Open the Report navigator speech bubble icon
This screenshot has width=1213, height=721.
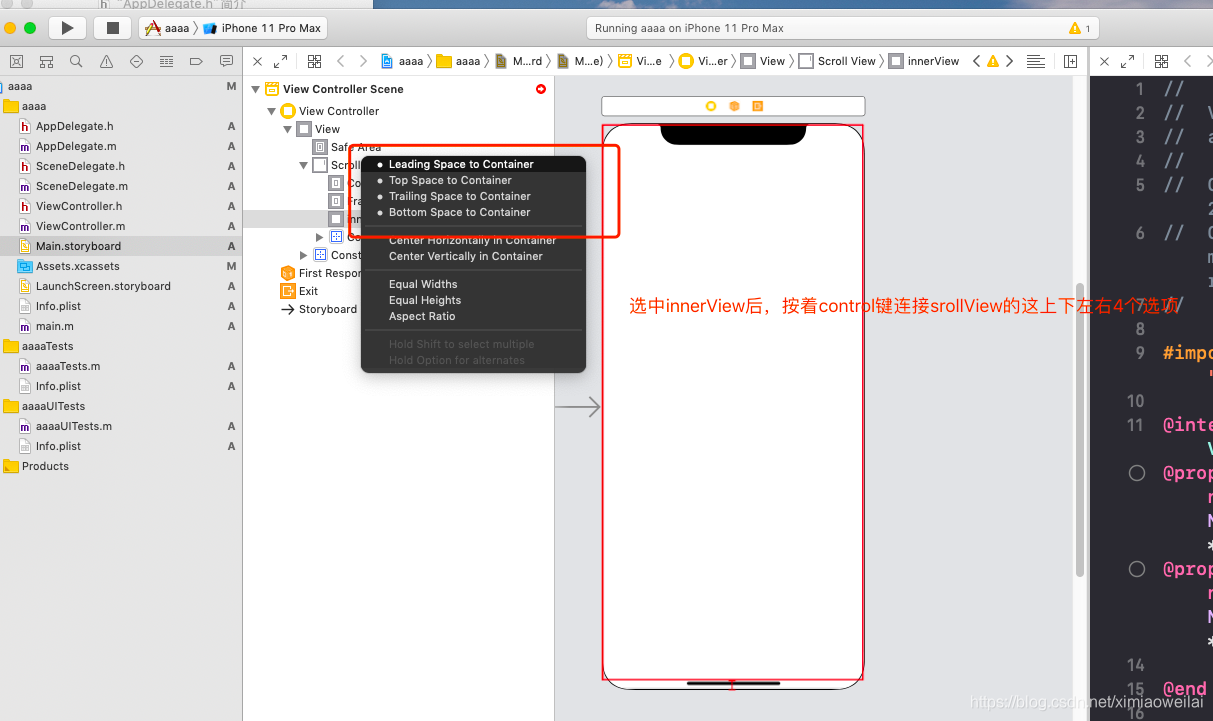point(226,61)
